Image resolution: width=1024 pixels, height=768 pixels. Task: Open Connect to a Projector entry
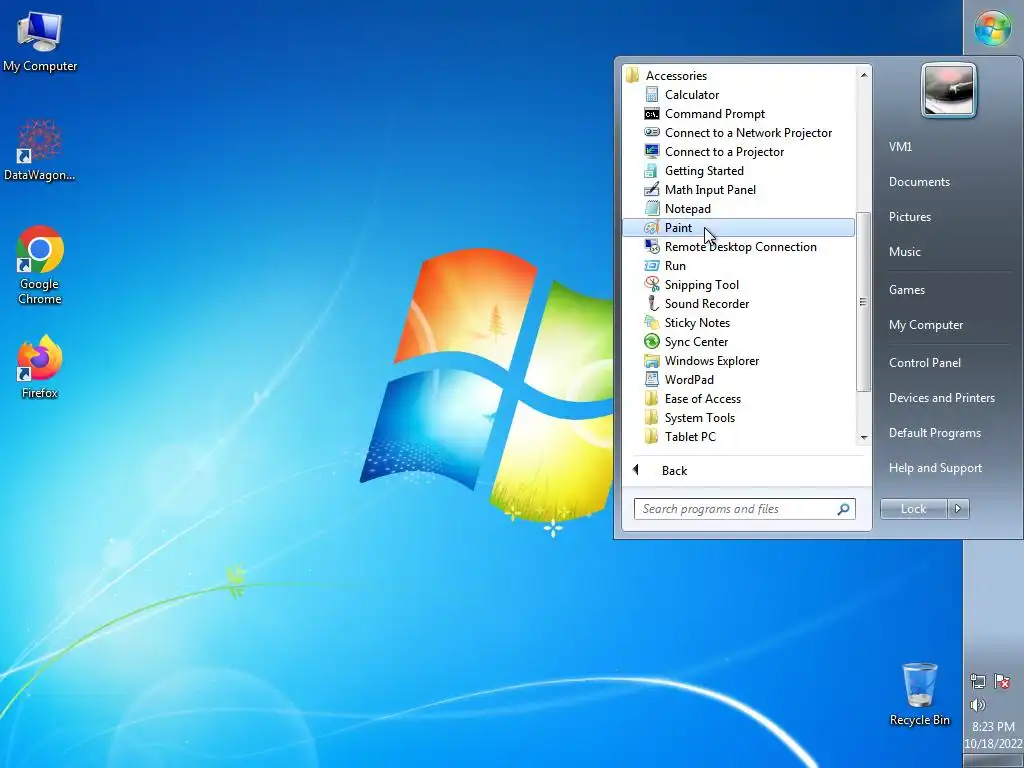point(738,152)
